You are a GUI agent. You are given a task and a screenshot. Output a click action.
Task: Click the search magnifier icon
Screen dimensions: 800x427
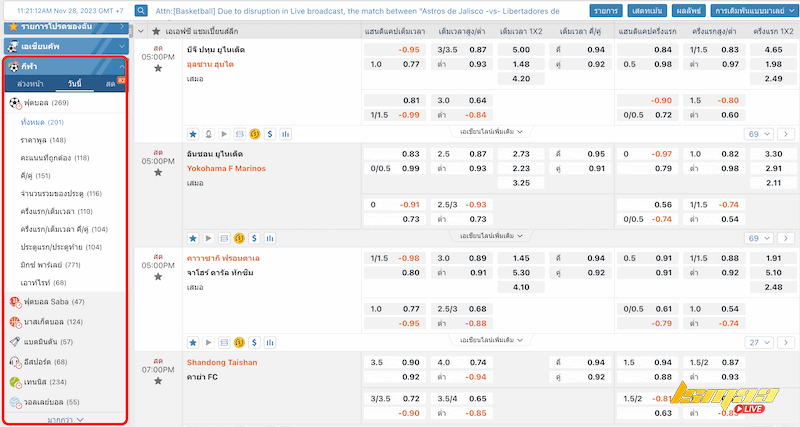[141, 10]
